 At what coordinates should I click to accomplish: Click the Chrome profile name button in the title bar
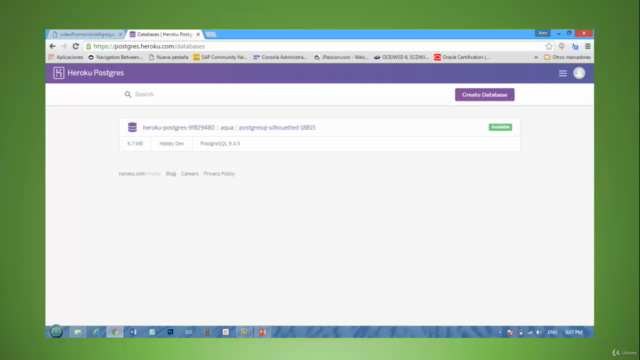tap(542, 33)
